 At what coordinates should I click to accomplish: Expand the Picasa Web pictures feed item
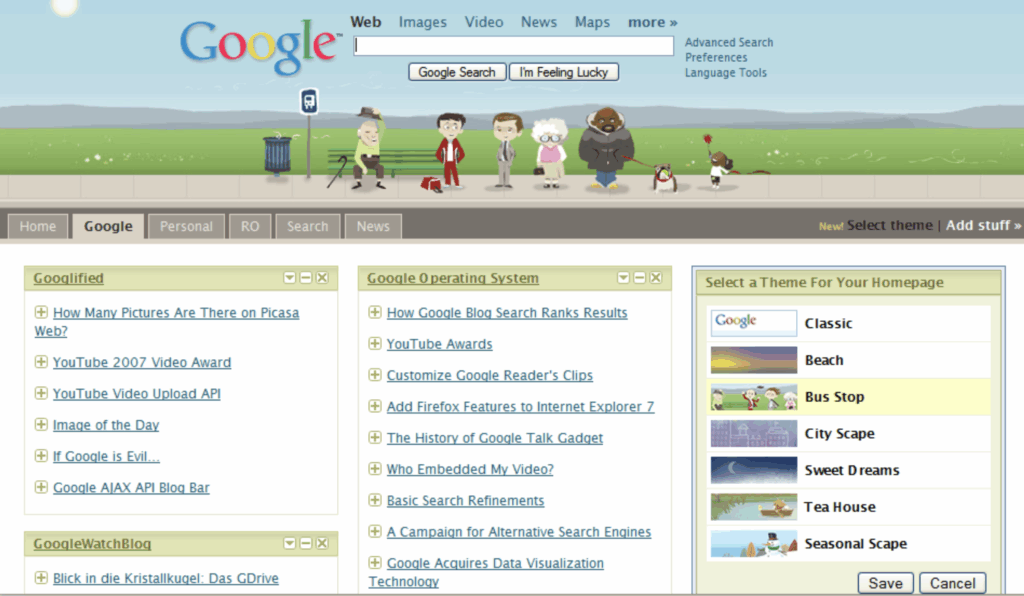click(x=39, y=312)
